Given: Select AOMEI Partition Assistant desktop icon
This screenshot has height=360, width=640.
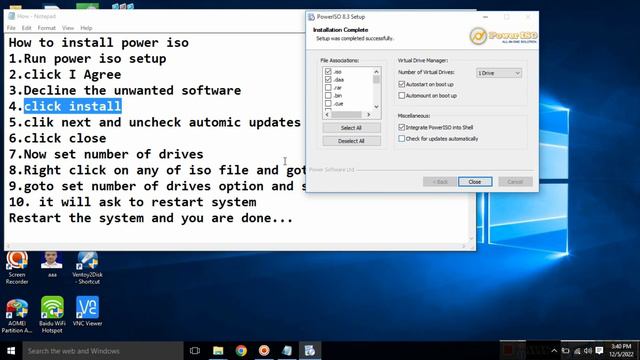Looking at the screenshot, I should [17, 315].
